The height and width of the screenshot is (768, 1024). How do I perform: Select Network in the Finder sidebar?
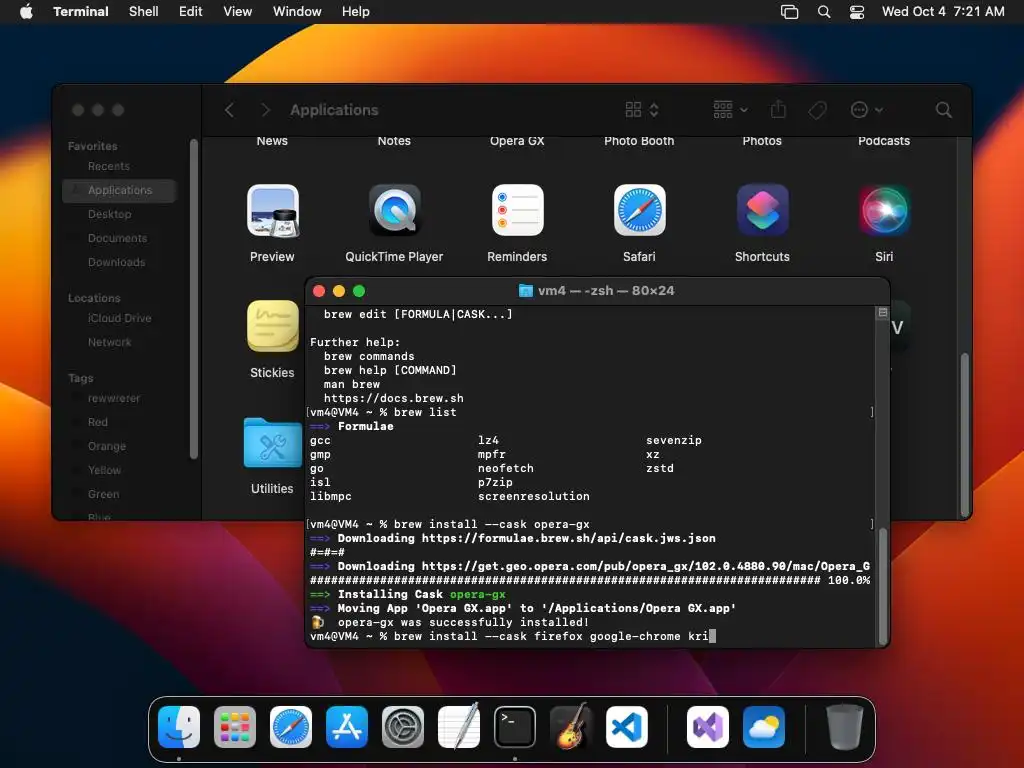click(120, 342)
